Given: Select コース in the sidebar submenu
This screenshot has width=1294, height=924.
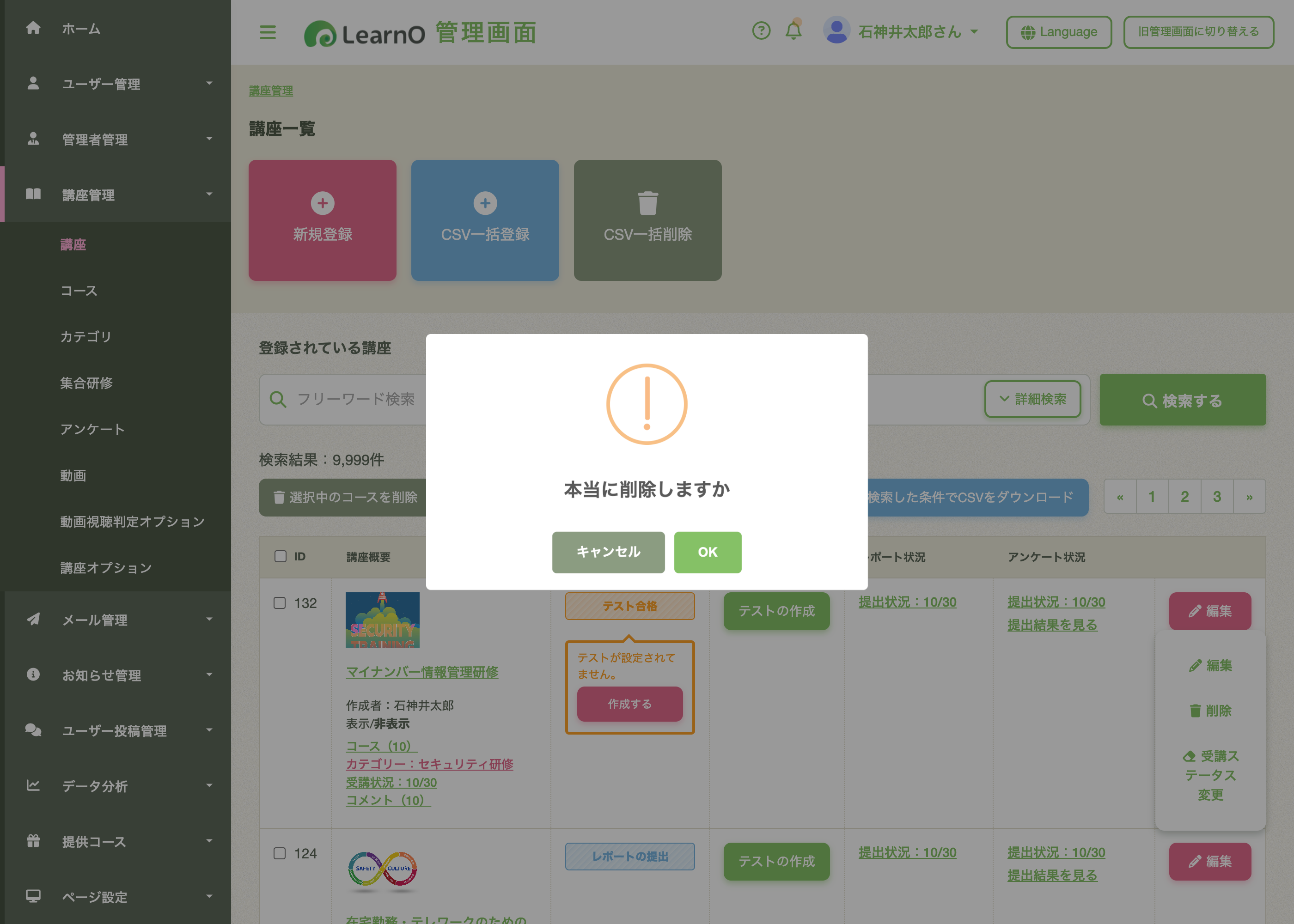Looking at the screenshot, I should [79, 291].
